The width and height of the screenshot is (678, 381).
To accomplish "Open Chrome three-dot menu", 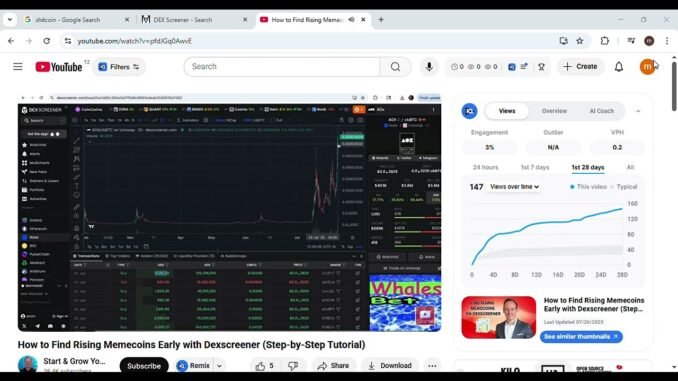I will pos(667,41).
